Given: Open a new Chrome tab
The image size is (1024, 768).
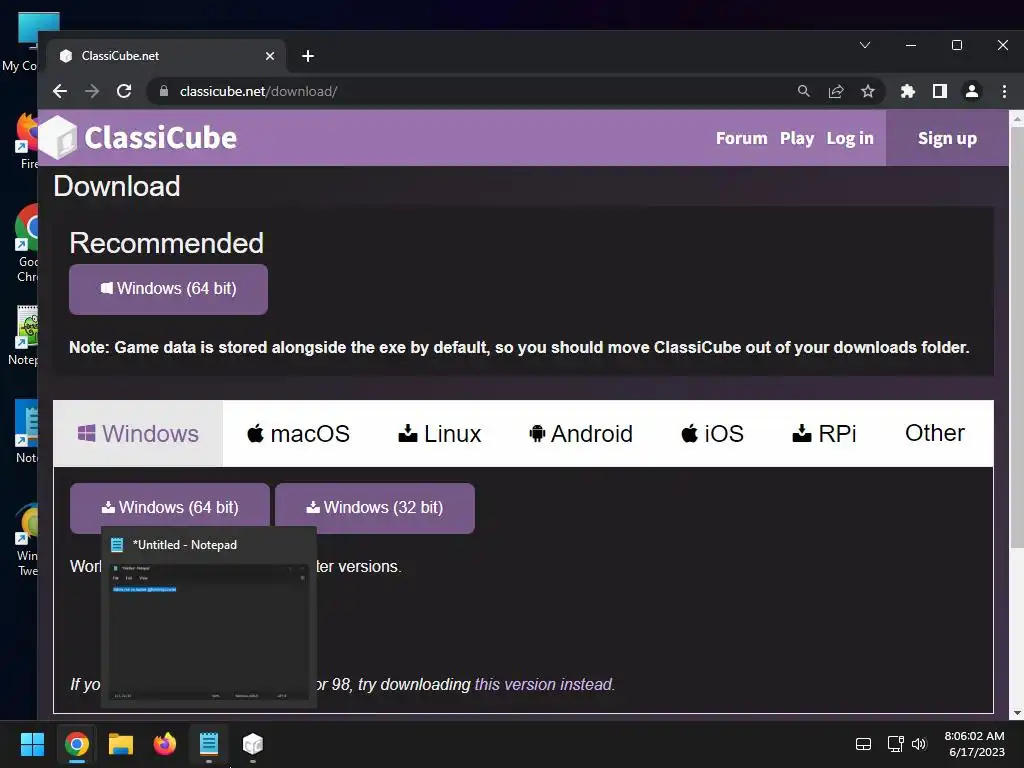Looking at the screenshot, I should point(308,56).
